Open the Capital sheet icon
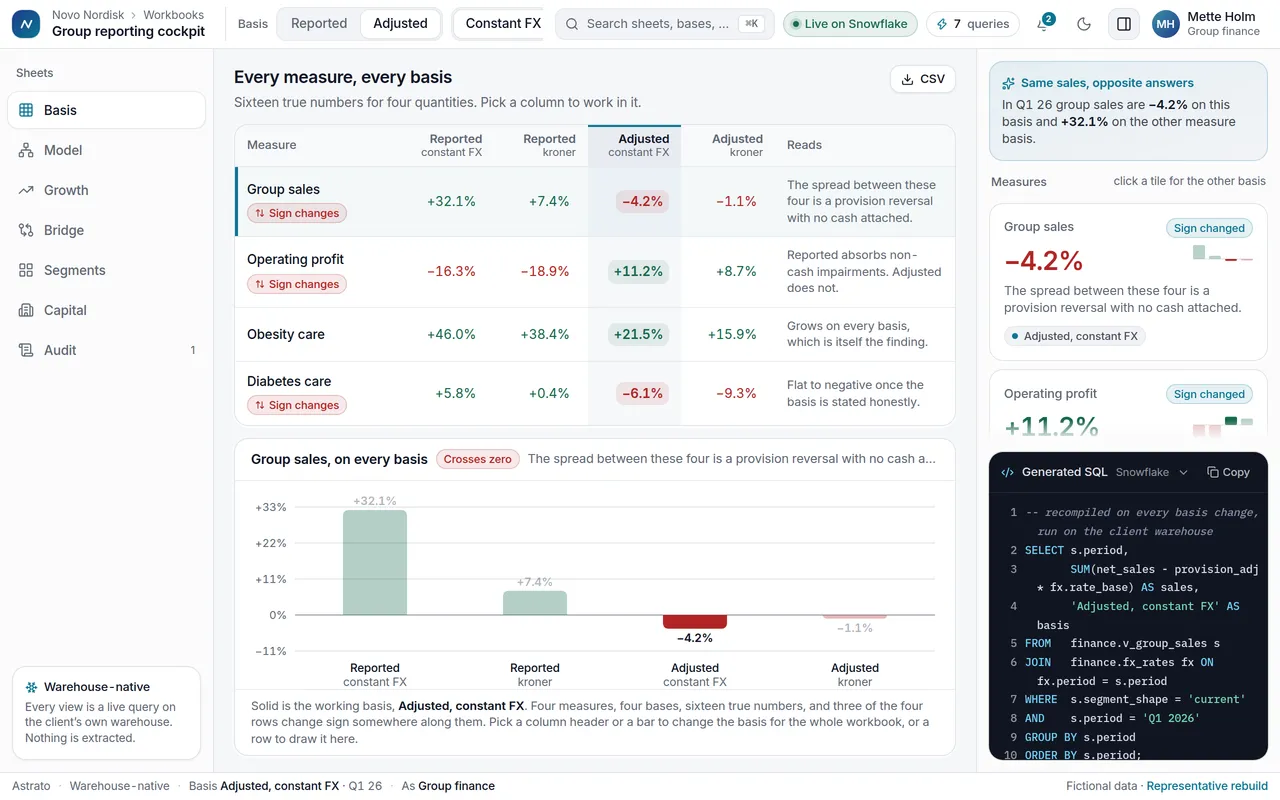 (26, 310)
